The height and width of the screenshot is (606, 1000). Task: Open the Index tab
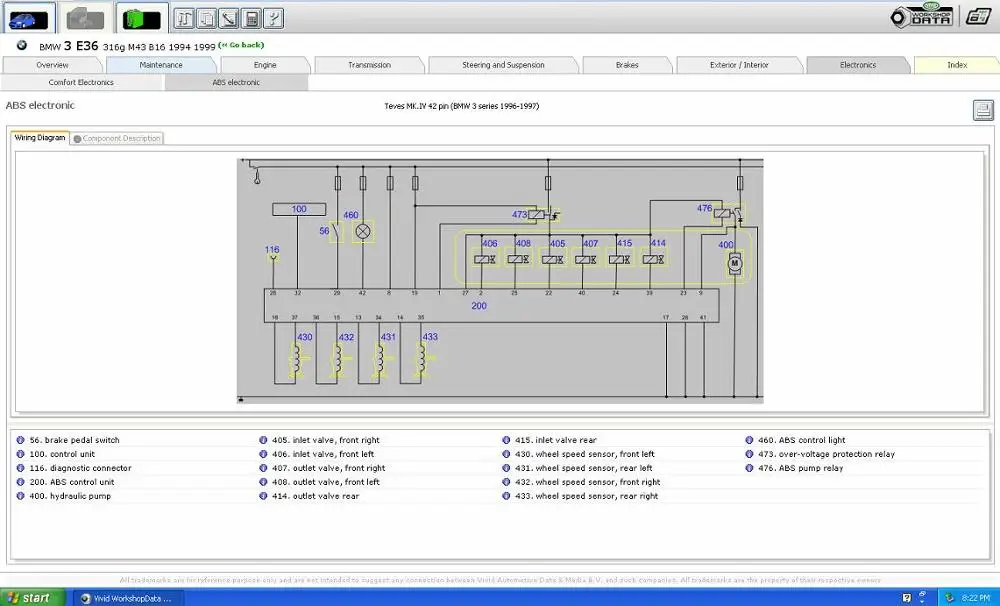coord(957,65)
